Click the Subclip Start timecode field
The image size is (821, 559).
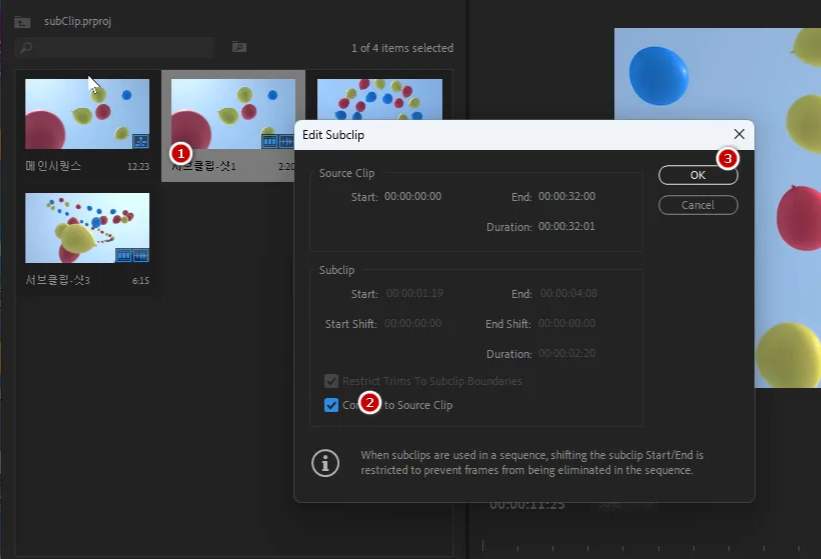[x=413, y=294]
